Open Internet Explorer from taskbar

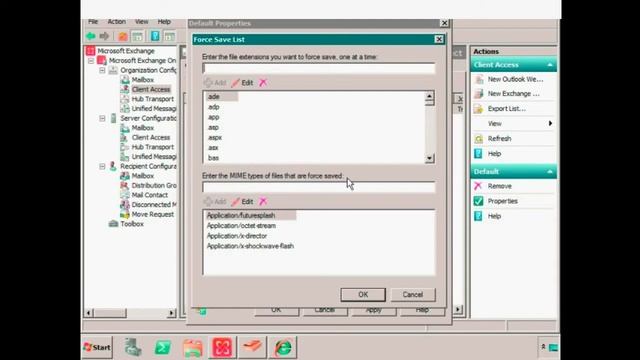click(x=282, y=348)
